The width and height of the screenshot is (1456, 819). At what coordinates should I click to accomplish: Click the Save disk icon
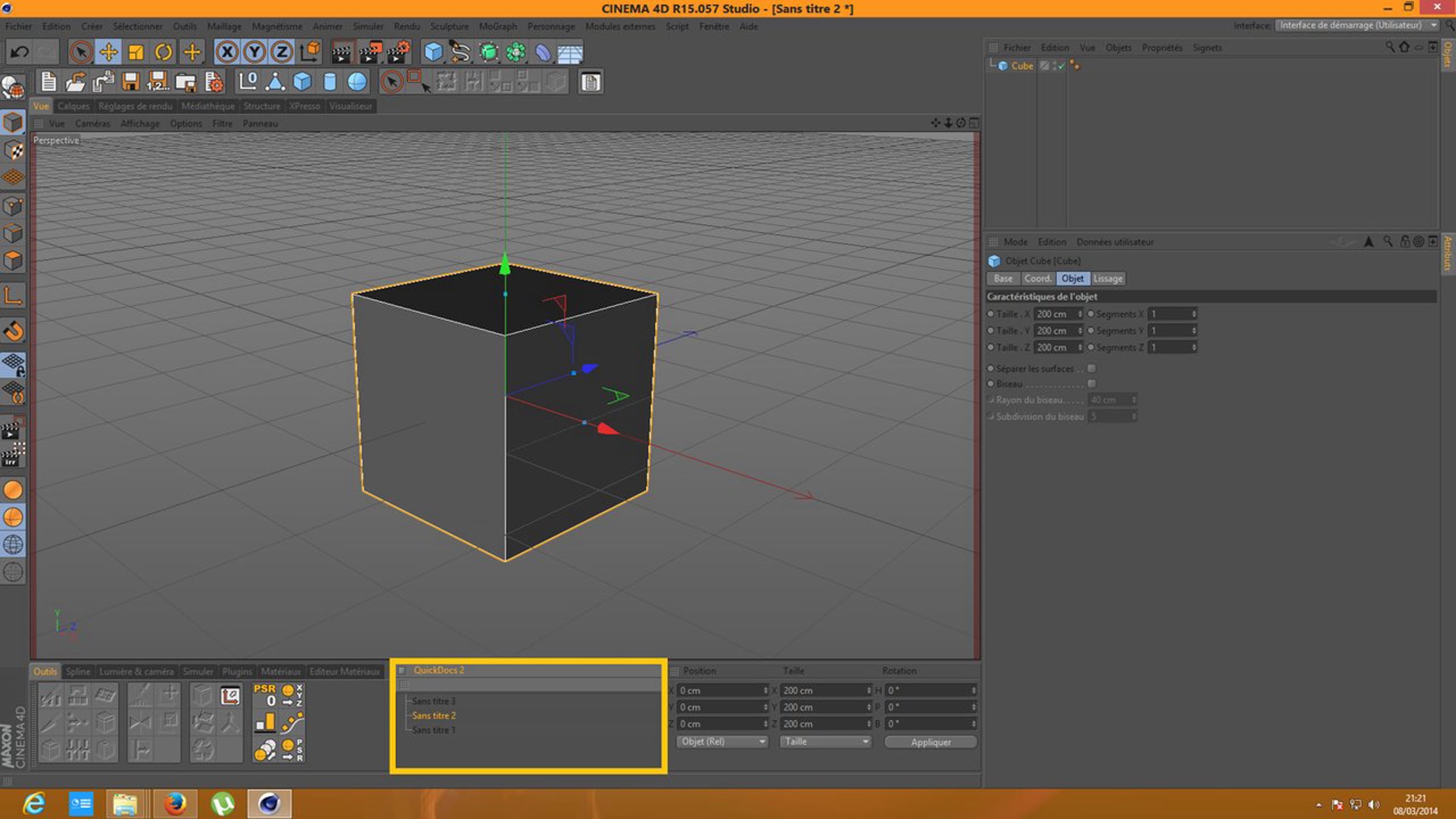click(130, 82)
